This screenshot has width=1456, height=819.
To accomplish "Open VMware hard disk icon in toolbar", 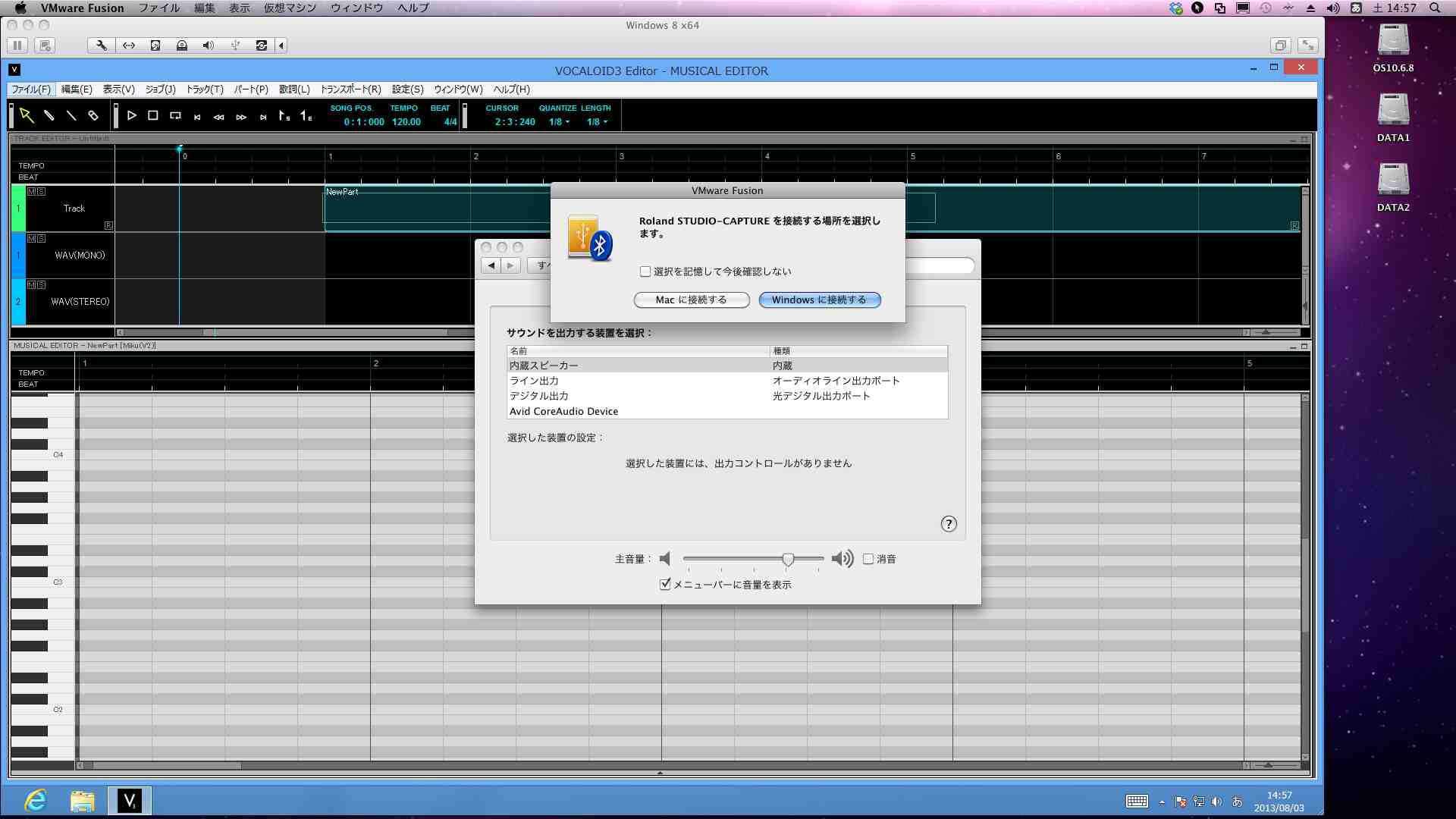I will [x=155, y=45].
